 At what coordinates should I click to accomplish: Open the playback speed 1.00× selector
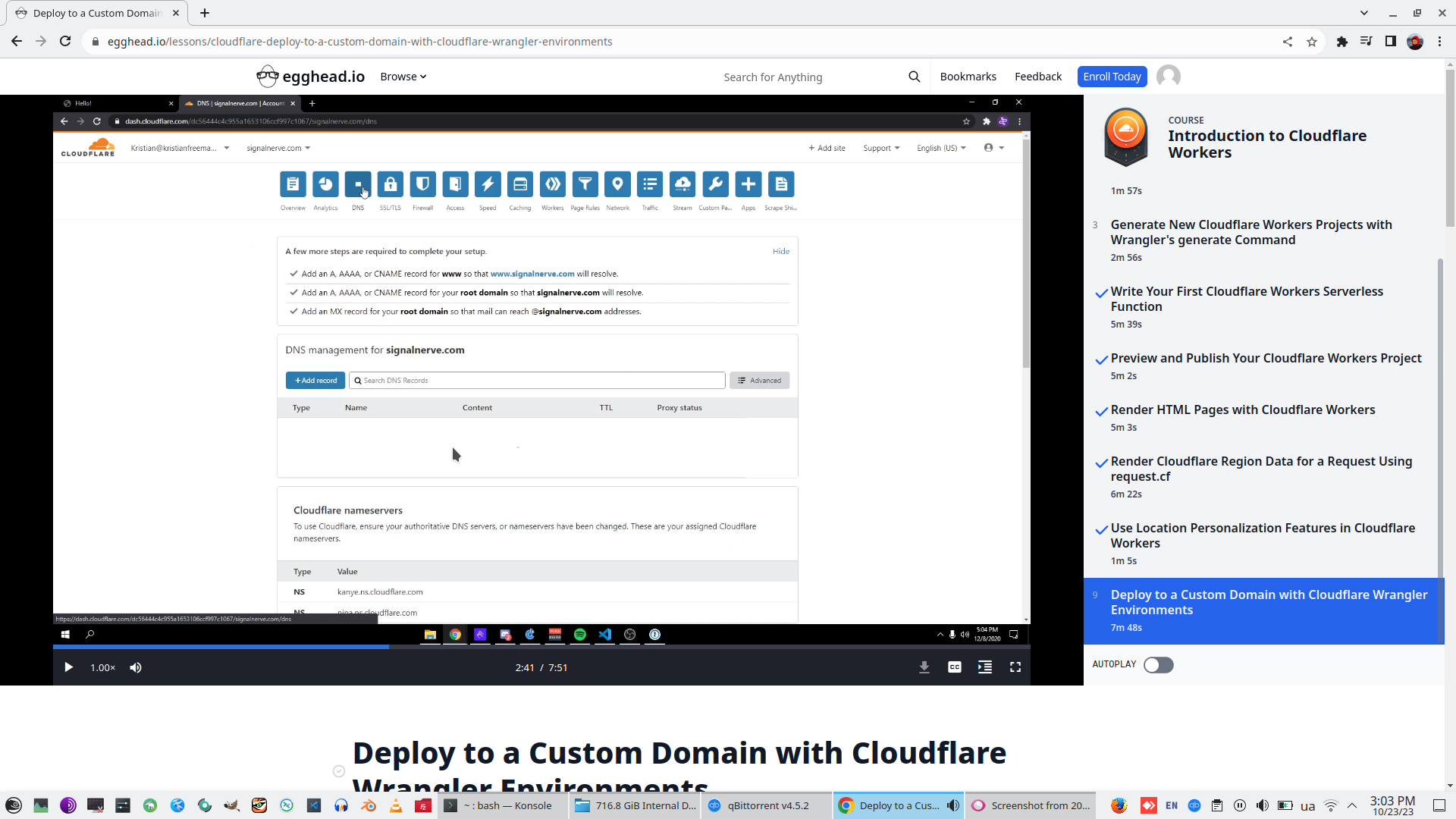click(x=102, y=667)
